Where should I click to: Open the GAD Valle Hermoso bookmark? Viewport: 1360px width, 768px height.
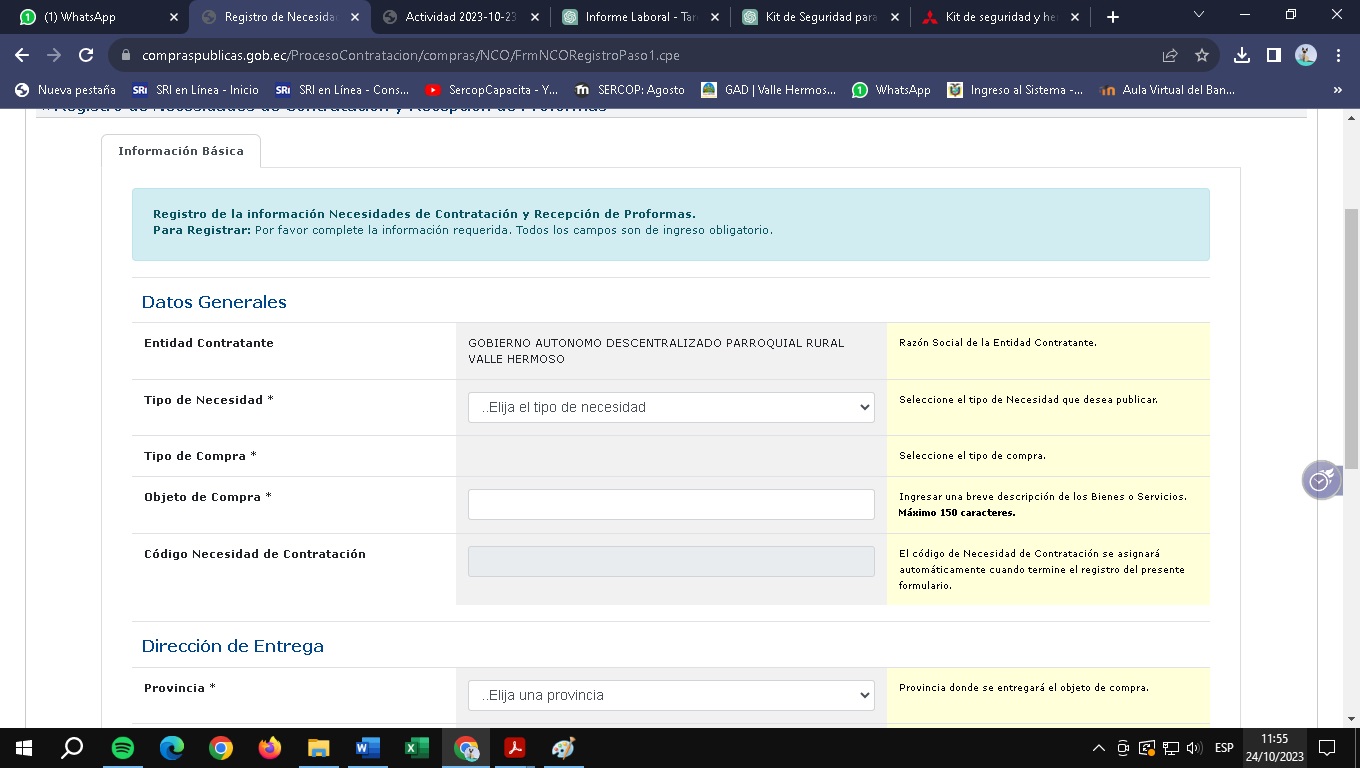tap(768, 90)
